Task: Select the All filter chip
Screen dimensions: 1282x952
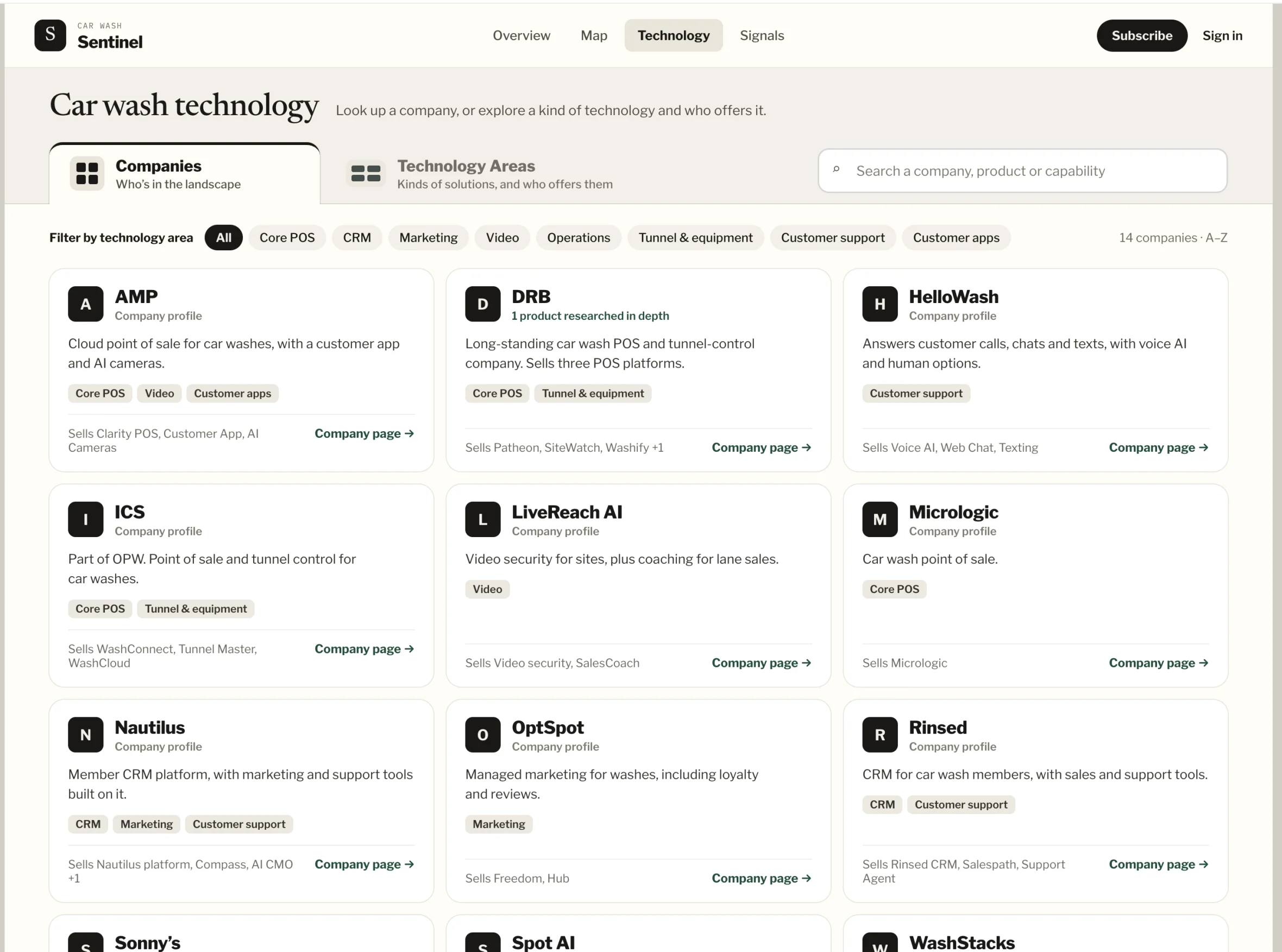Action: [224, 237]
